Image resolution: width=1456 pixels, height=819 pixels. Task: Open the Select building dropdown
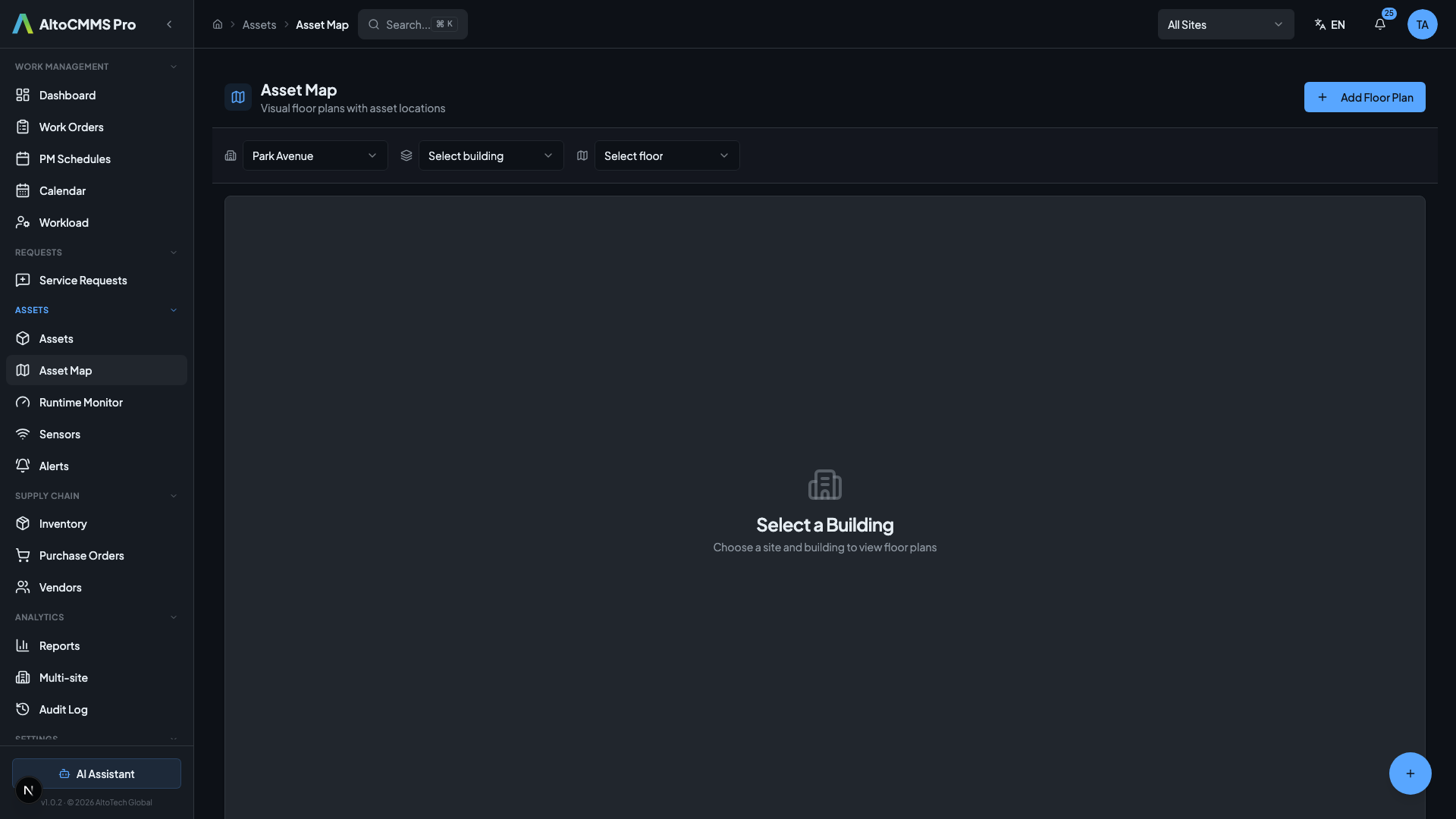490,155
